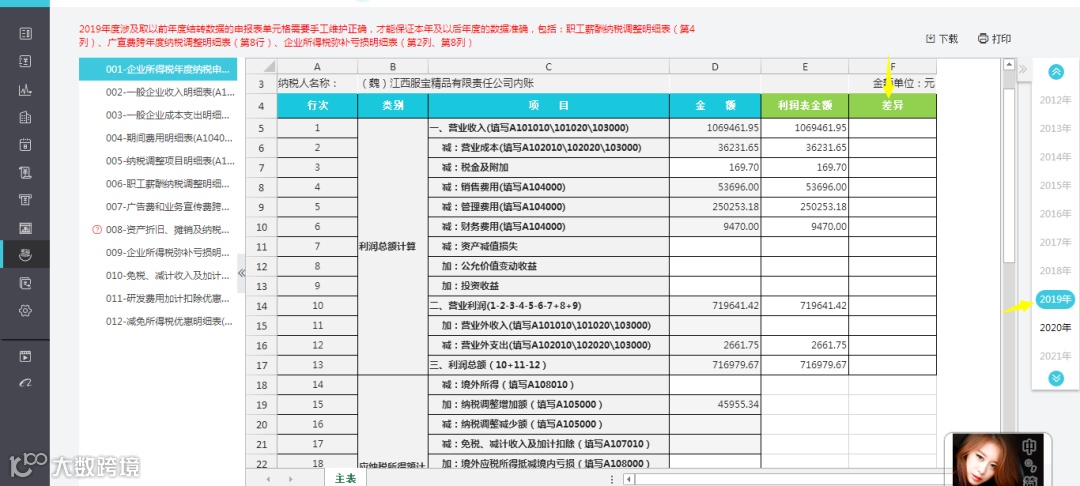Click the 差异 column header cell

[893, 106]
